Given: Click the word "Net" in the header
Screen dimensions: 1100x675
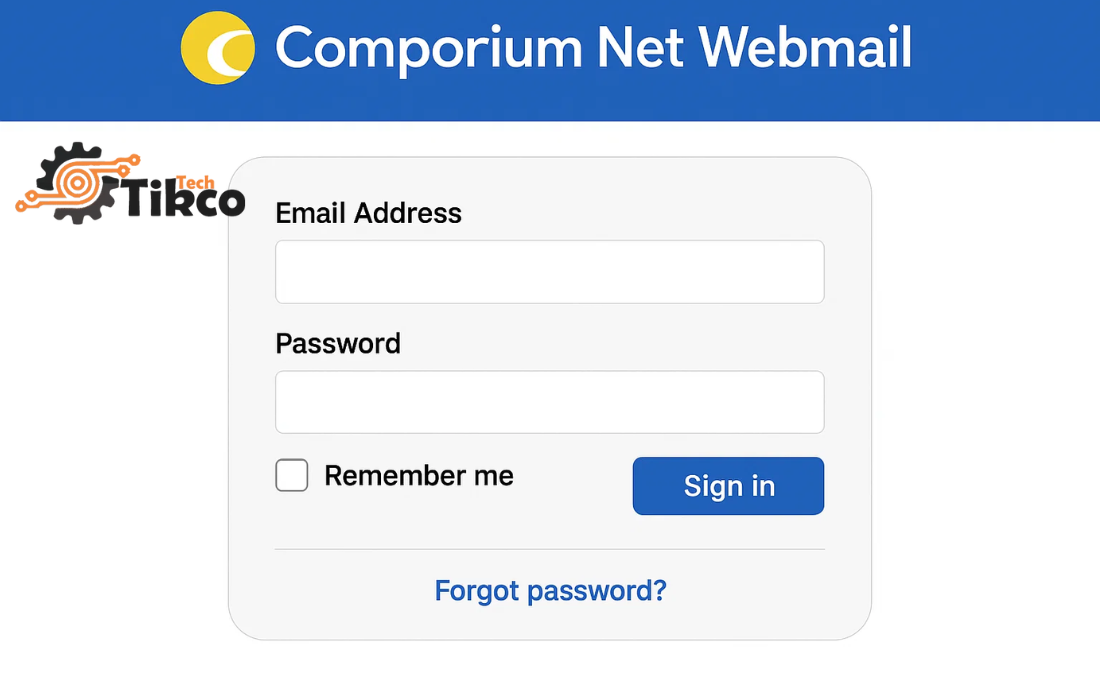Looking at the screenshot, I should coord(622,48).
